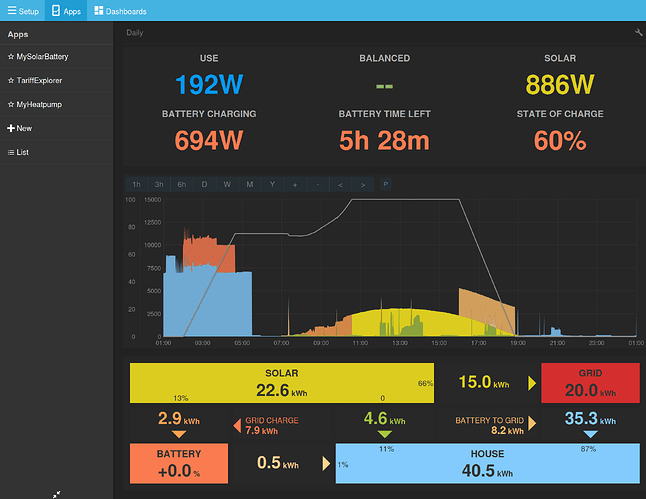Click the list icon beside List
The width and height of the screenshot is (646, 499).
(x=11, y=152)
